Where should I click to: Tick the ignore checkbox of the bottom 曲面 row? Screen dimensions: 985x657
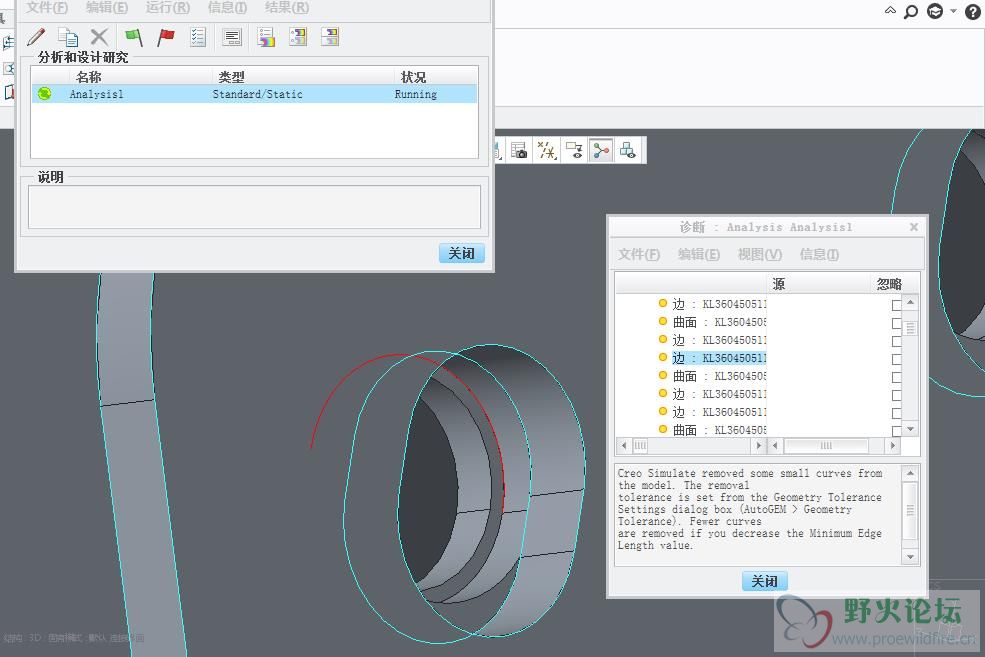896,431
